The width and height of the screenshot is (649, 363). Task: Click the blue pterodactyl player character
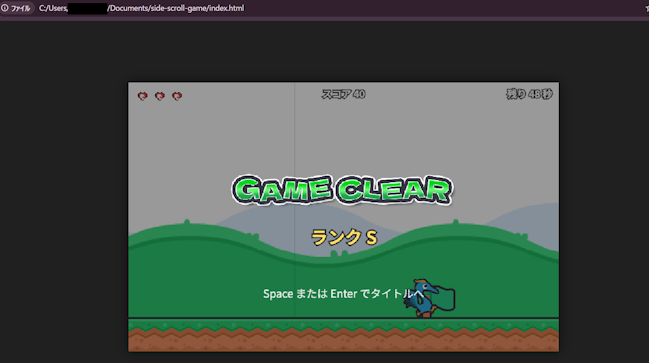pyautogui.click(x=420, y=298)
